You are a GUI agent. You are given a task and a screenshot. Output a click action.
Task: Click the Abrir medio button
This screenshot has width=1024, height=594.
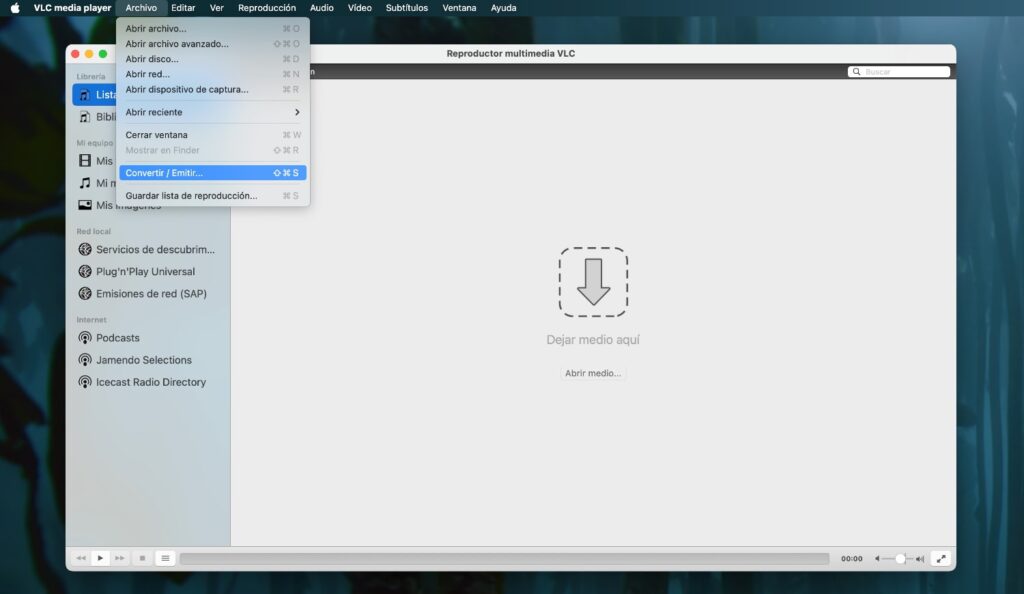tap(593, 373)
